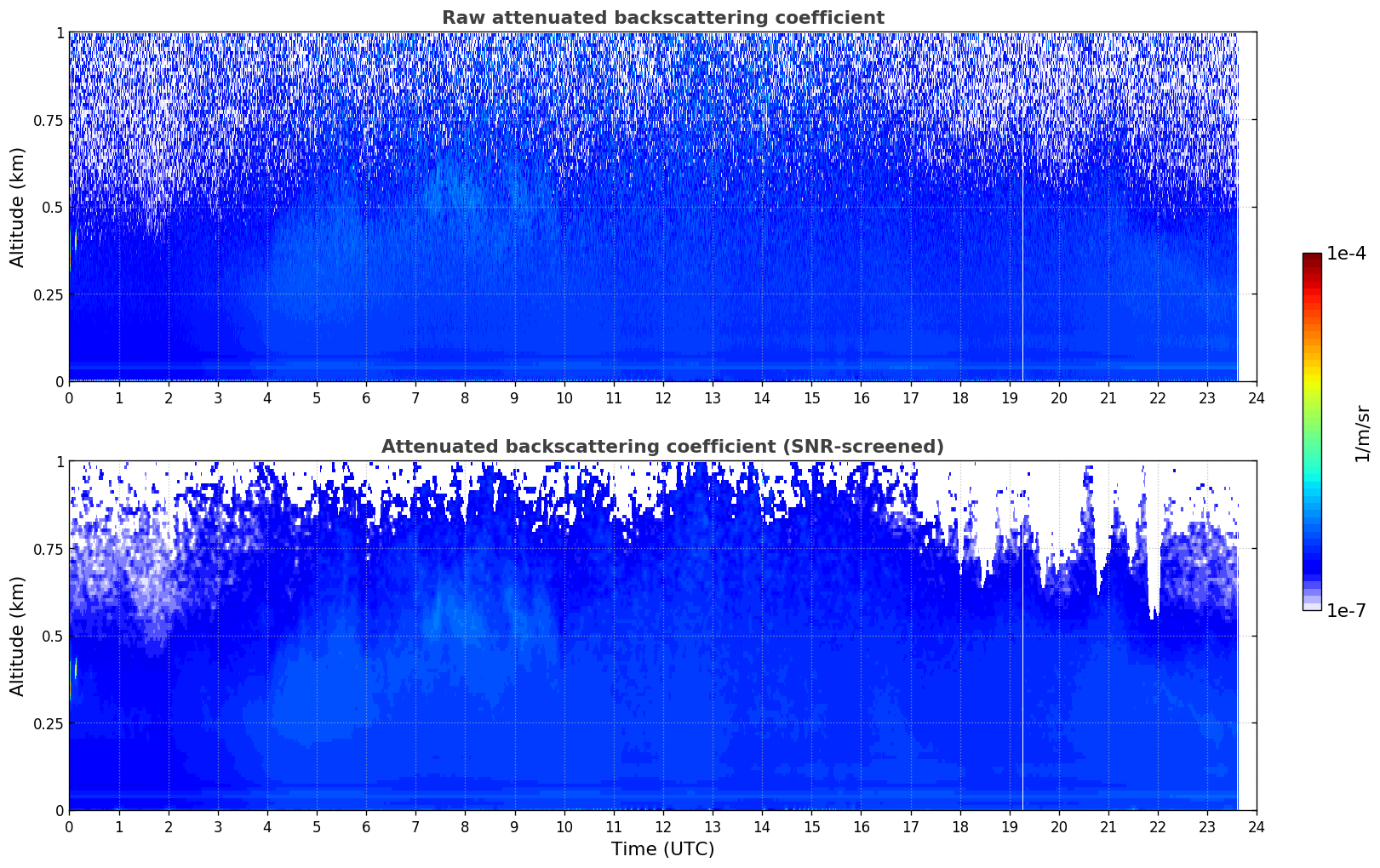Viewport: 1380px width, 868px height.
Task: Click hour 12 tick on top plot
Action: [662, 398]
